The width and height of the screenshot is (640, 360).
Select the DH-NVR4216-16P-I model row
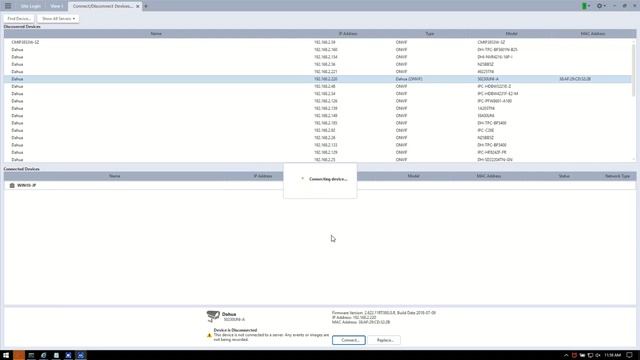point(318,57)
